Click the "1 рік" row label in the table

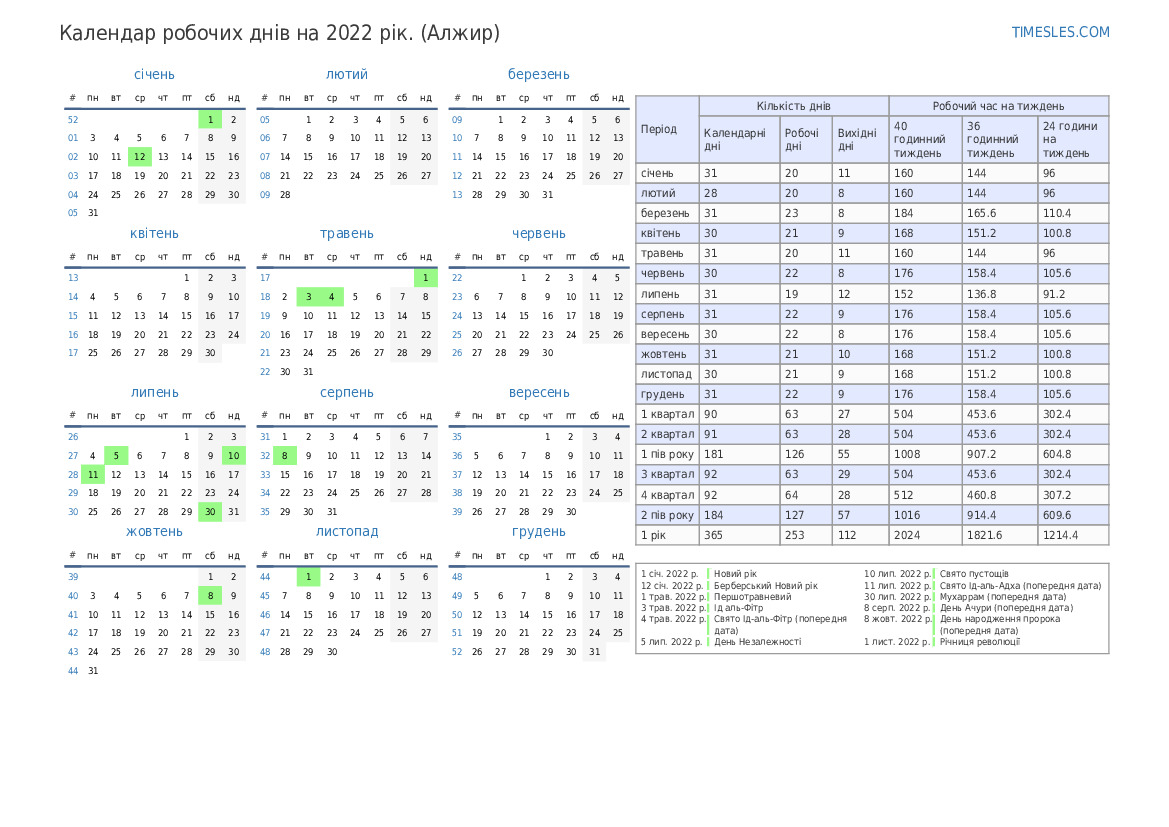[x=667, y=535]
